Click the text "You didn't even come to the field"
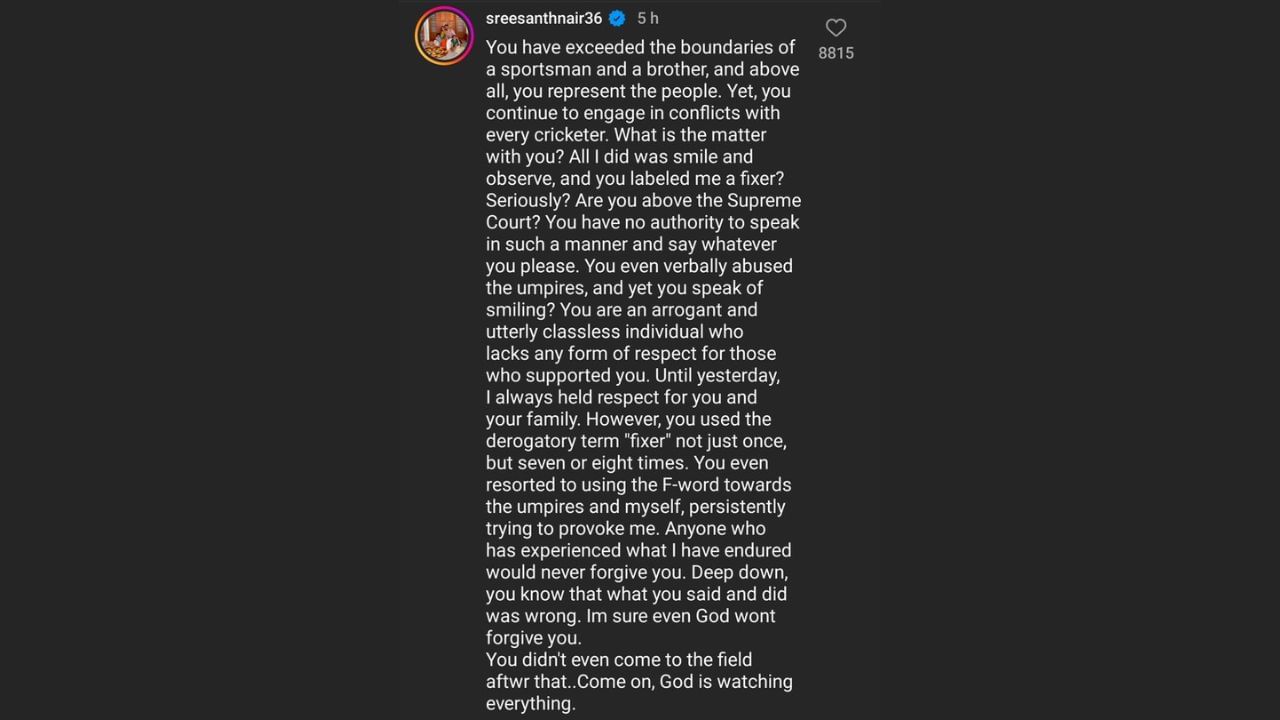 pos(618,660)
